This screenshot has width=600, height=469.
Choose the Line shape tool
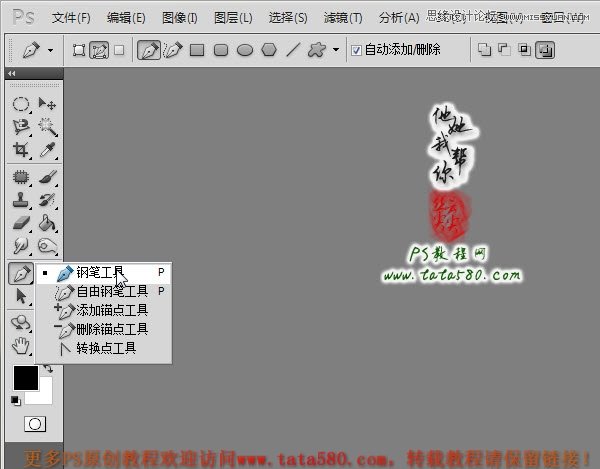tap(293, 50)
